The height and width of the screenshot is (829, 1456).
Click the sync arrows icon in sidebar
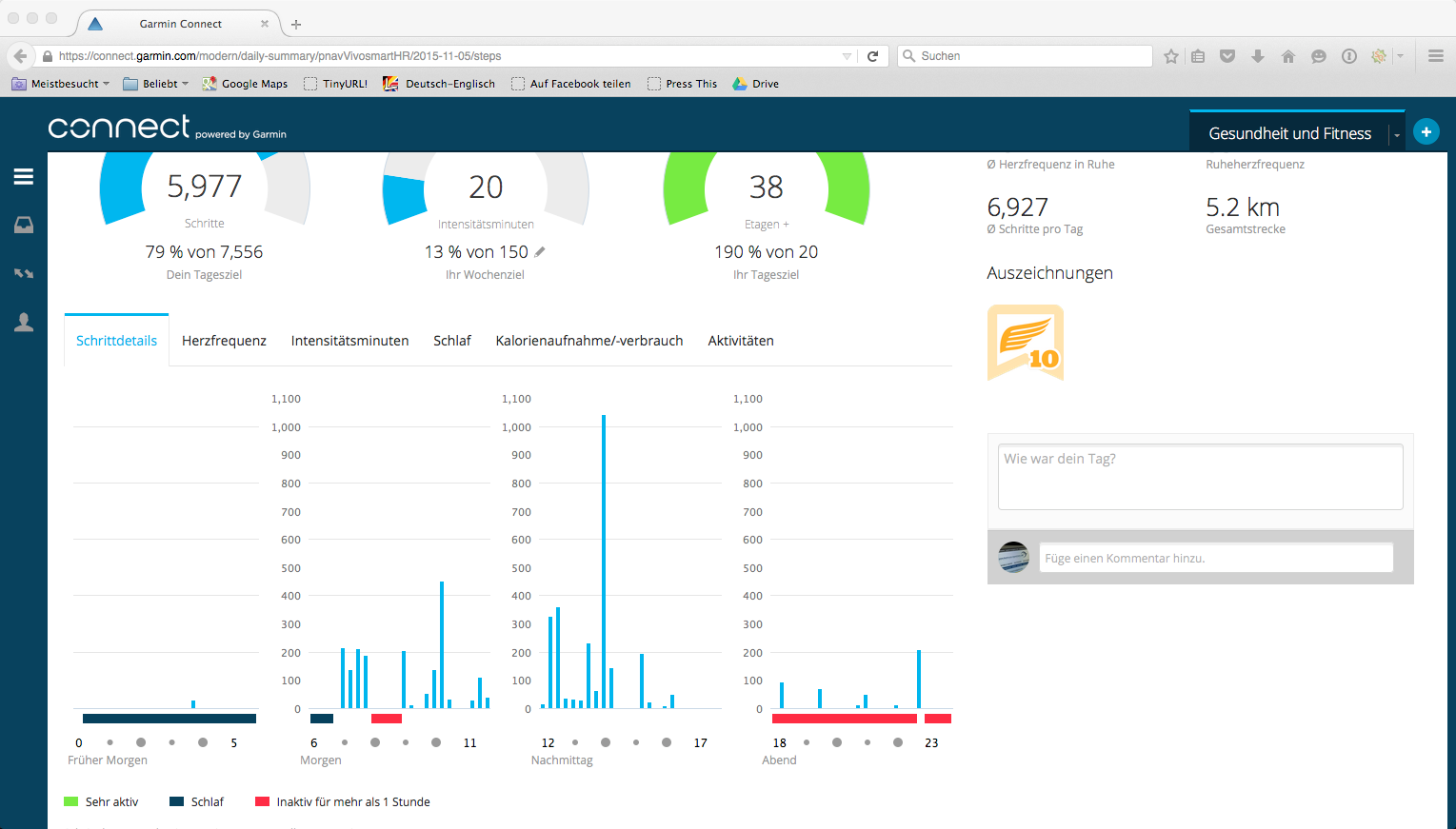tap(24, 274)
